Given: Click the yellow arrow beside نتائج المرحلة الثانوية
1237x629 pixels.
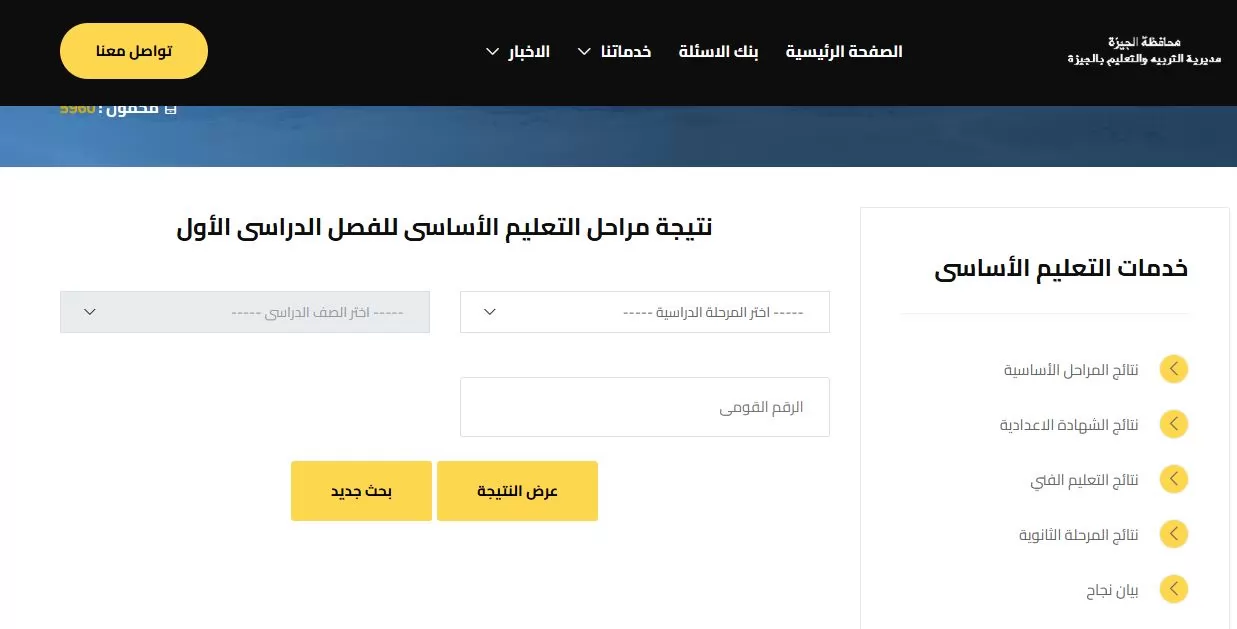Looking at the screenshot, I should pyautogui.click(x=1173, y=534).
